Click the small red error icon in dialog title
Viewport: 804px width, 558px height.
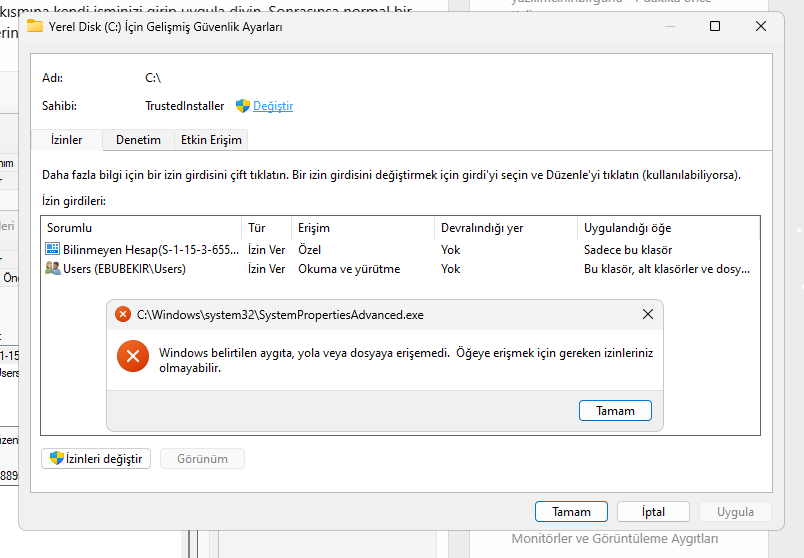[123, 314]
